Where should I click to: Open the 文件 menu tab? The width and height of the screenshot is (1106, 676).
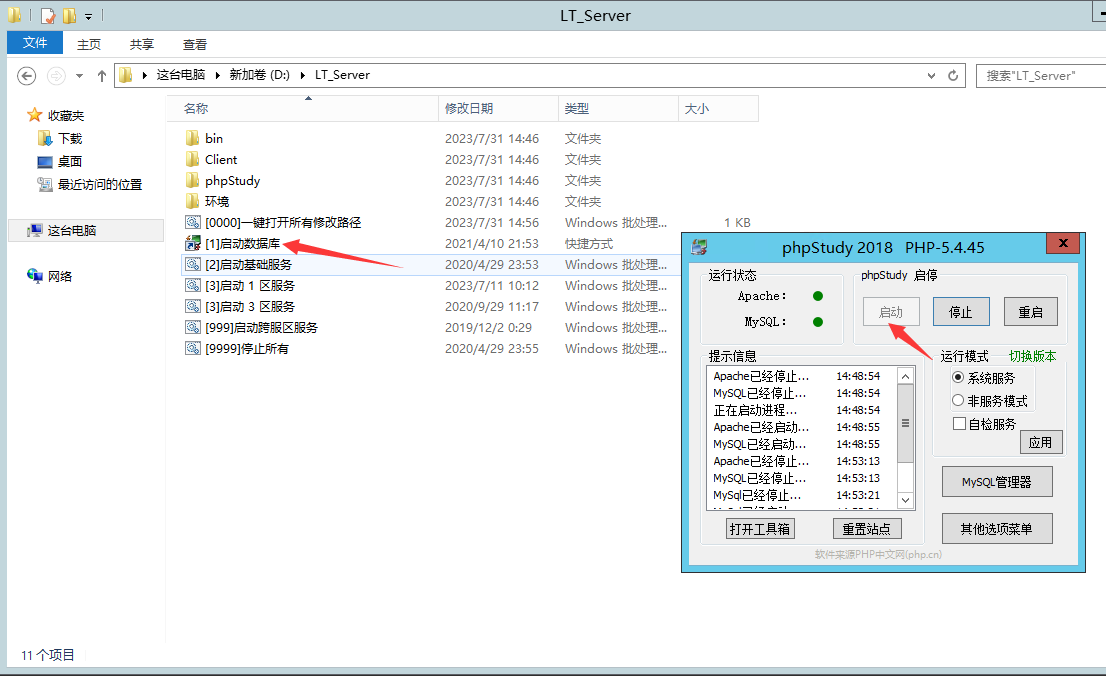(x=35, y=43)
